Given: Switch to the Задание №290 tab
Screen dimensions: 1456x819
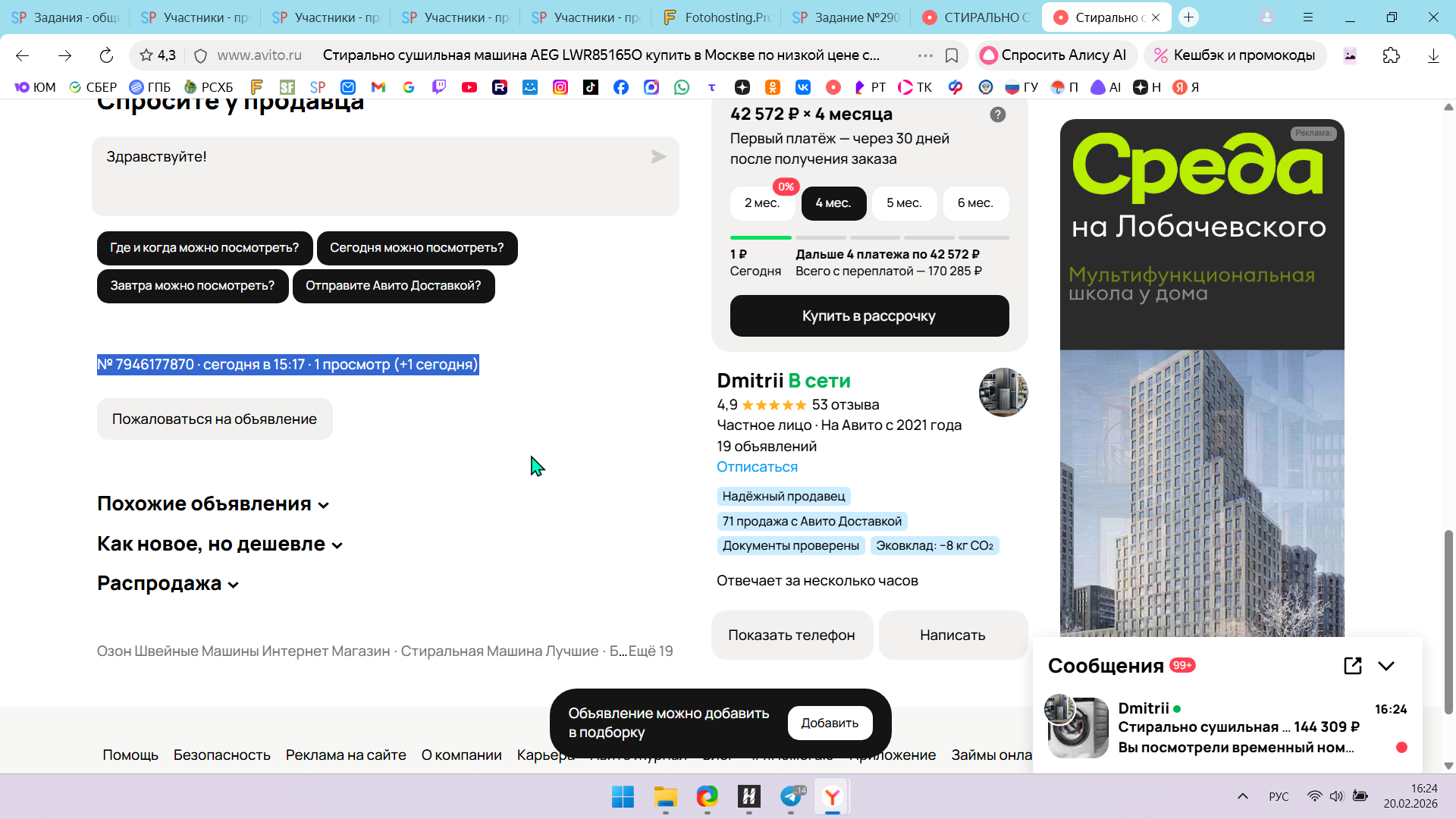Looking at the screenshot, I should tap(846, 17).
